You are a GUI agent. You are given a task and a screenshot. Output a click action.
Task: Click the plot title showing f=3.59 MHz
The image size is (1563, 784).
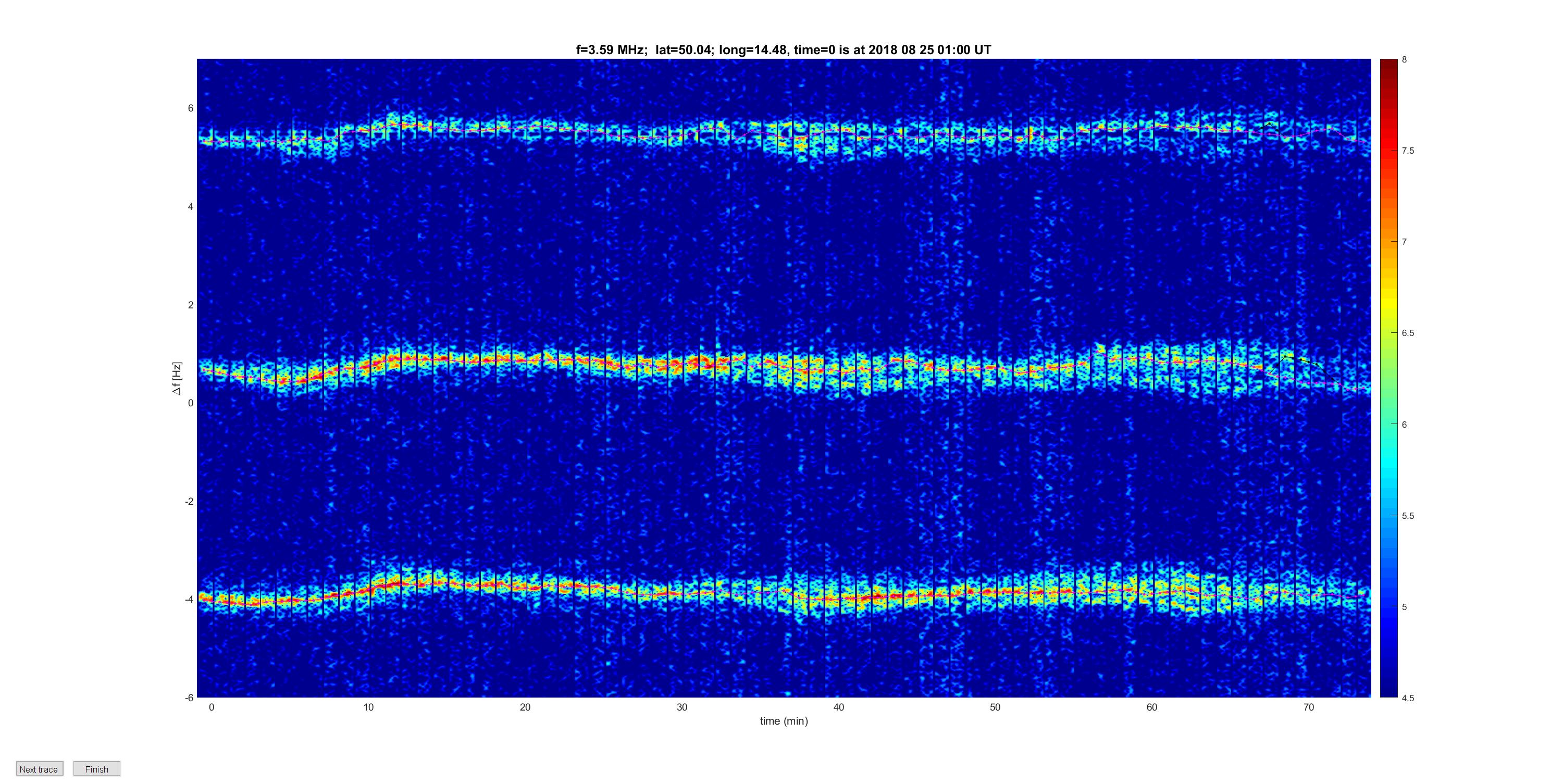point(783,50)
